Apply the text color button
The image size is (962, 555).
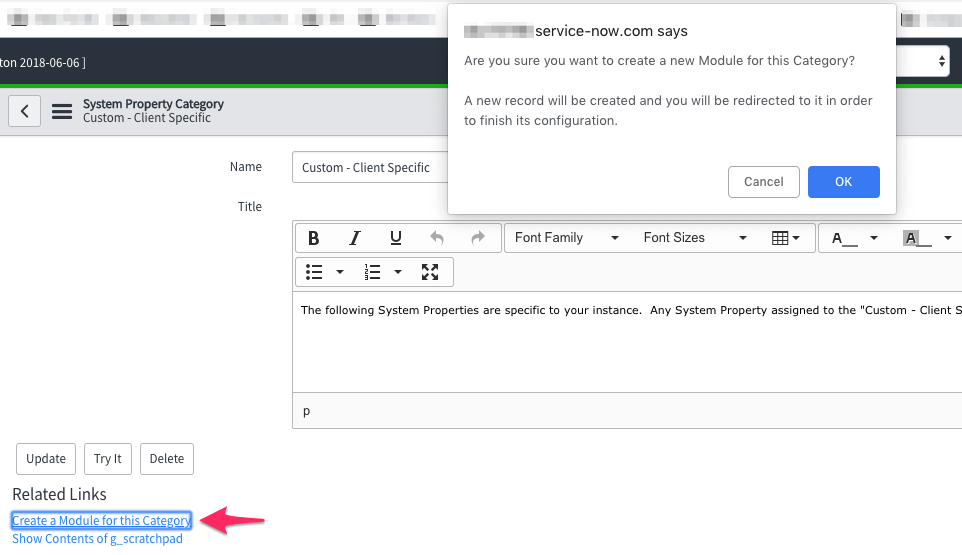pyautogui.click(x=844, y=238)
